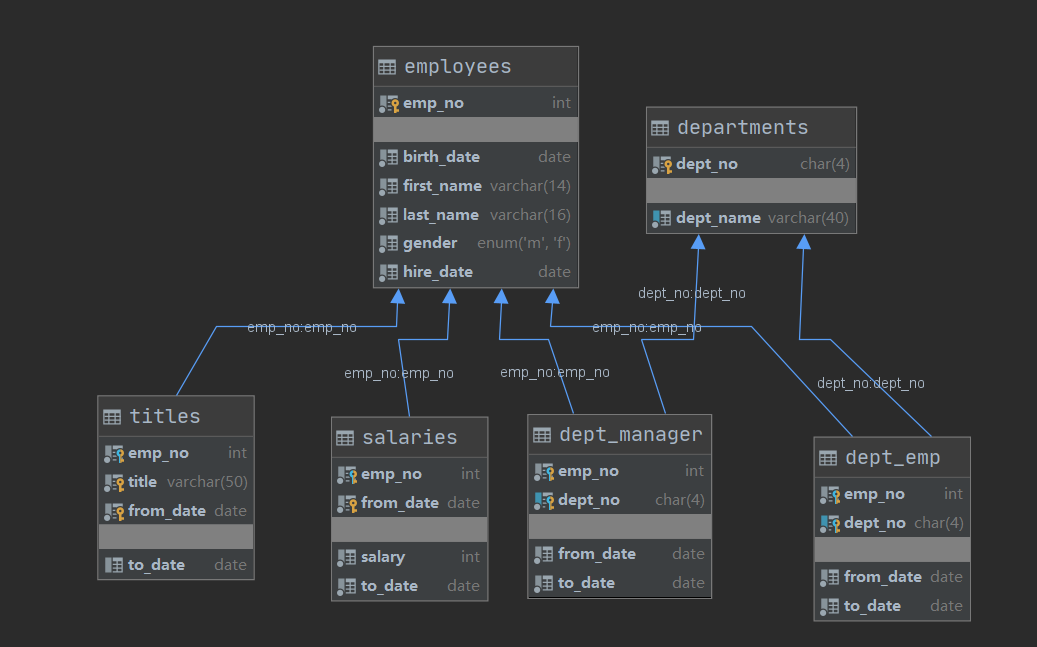Click the first_name column in employees

click(476, 186)
